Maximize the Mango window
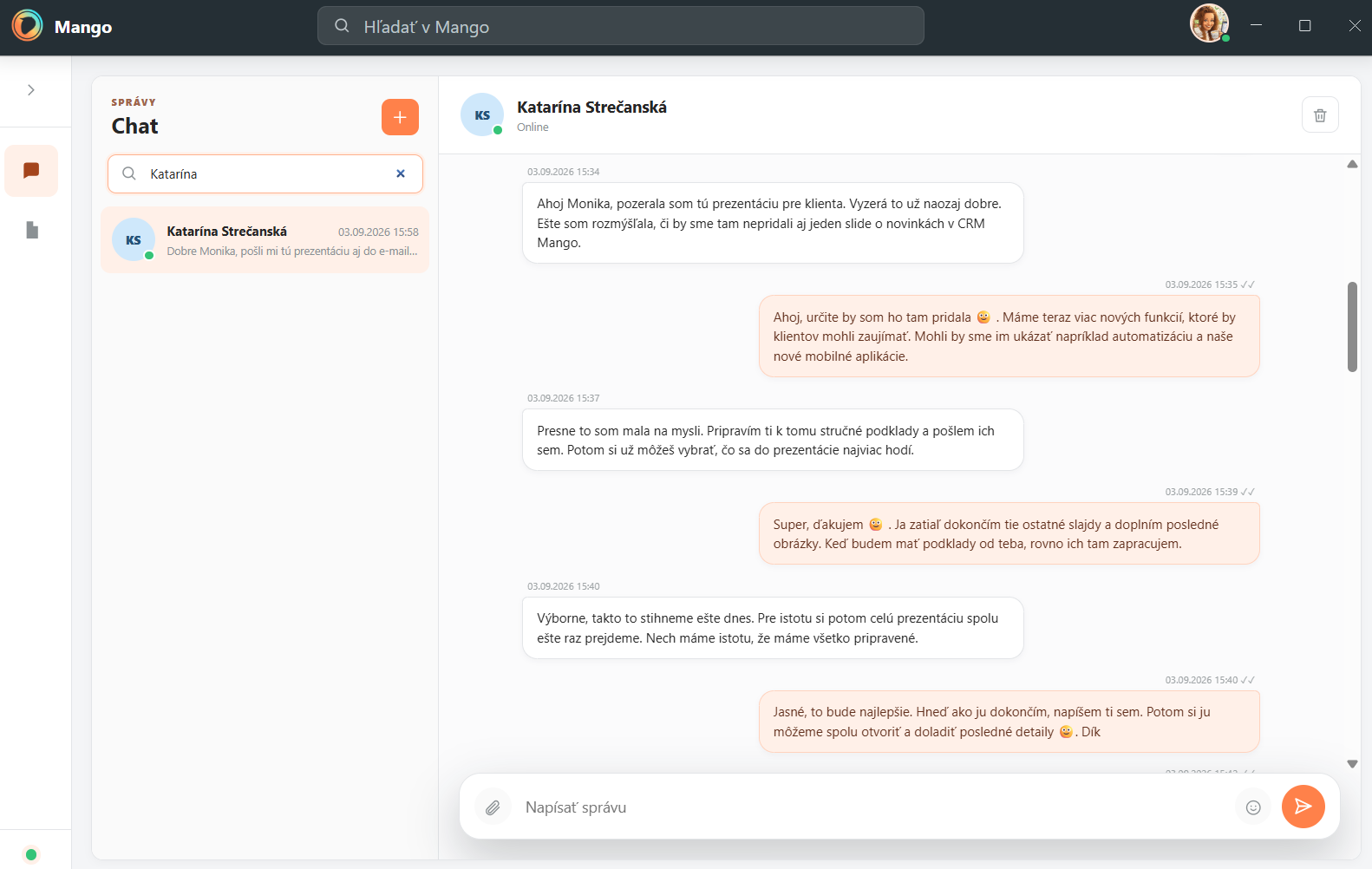 pyautogui.click(x=1304, y=26)
